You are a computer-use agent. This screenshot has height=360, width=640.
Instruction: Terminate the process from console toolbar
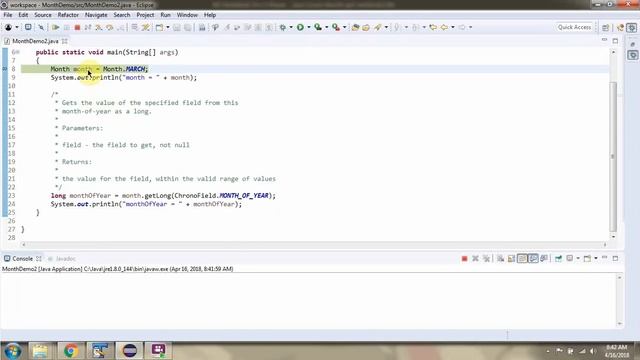click(x=464, y=258)
